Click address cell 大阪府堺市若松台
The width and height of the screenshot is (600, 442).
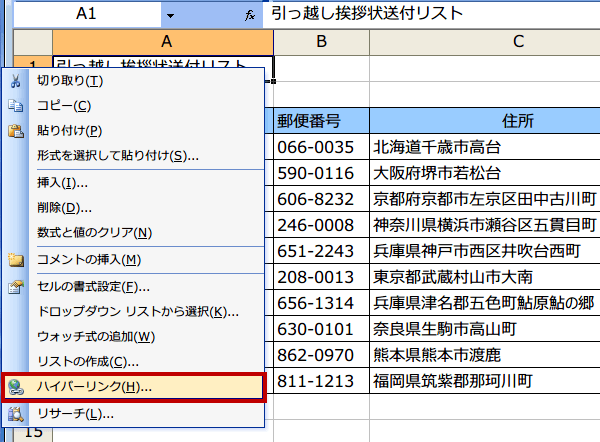click(x=485, y=173)
